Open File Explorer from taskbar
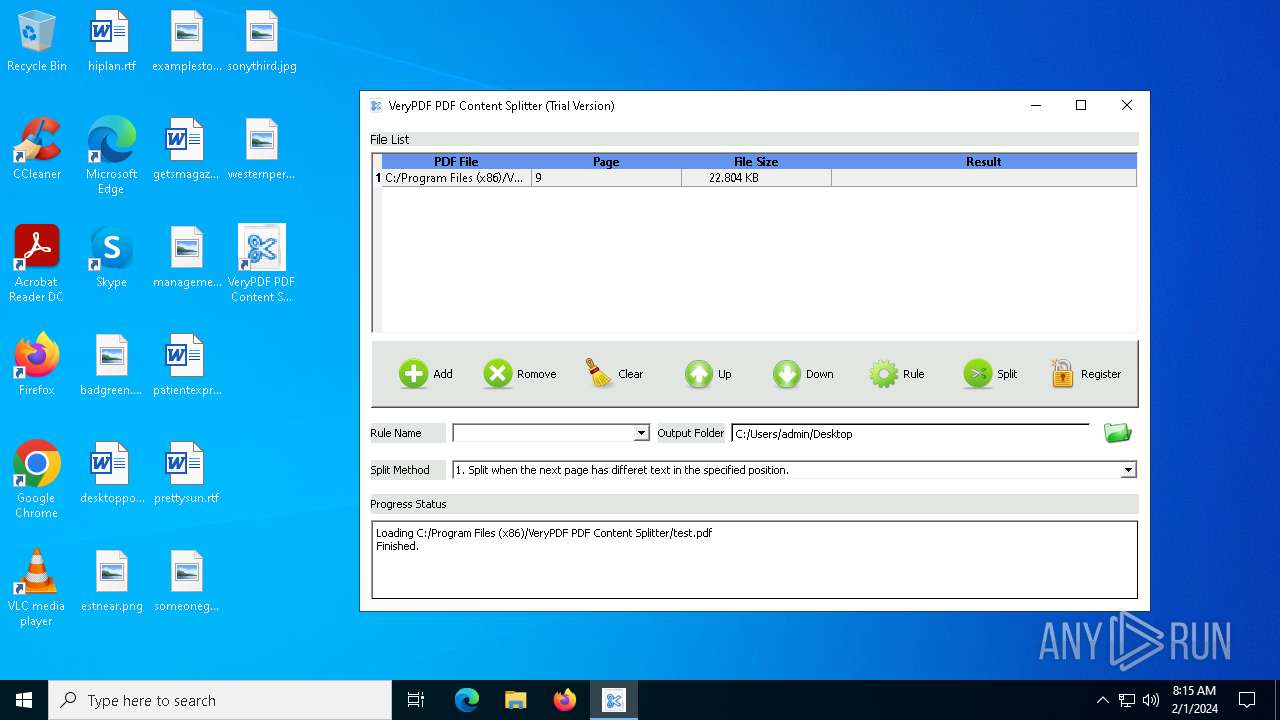Image resolution: width=1280 pixels, height=720 pixels. pos(515,700)
